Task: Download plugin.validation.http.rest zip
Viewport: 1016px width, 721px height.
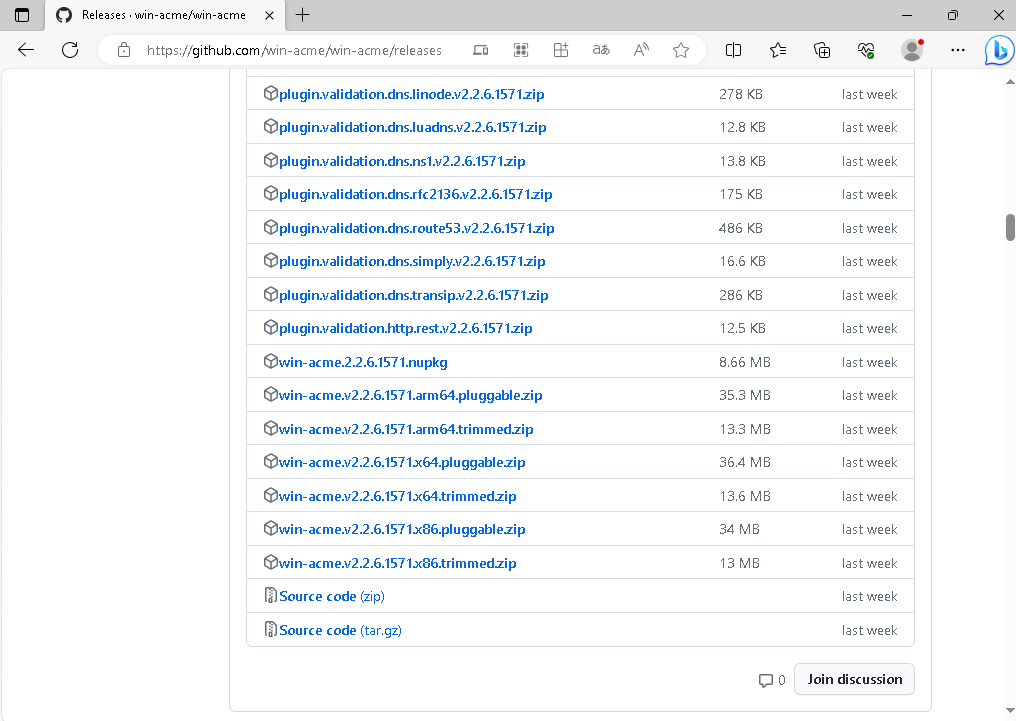Action: click(406, 328)
